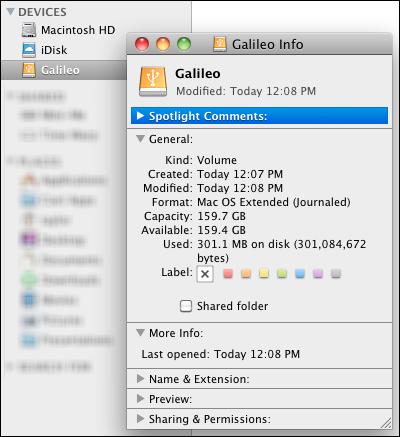The width and height of the screenshot is (400, 437).
Task: Apply the red label color
Action: [228, 274]
